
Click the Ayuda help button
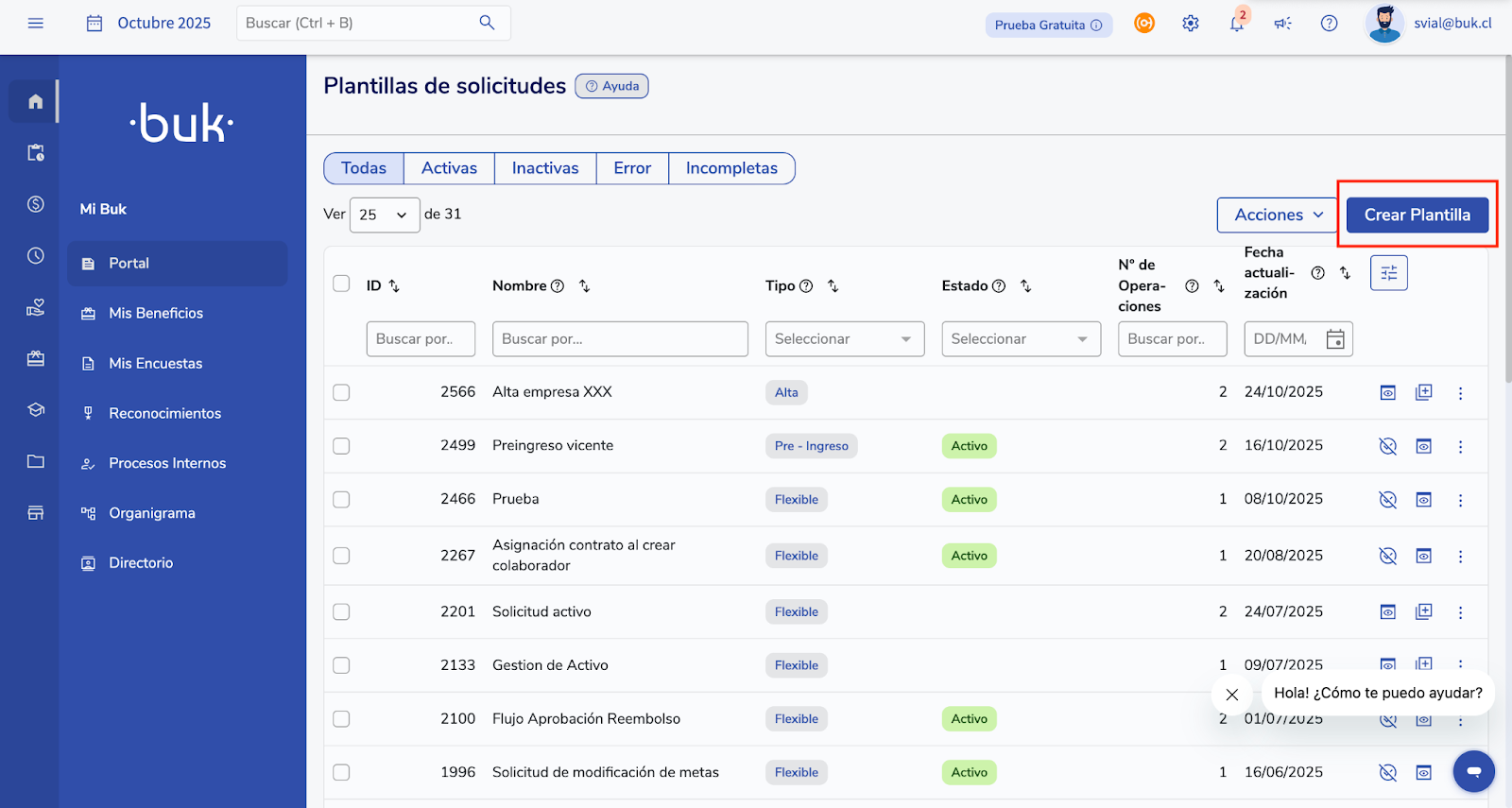tap(611, 86)
